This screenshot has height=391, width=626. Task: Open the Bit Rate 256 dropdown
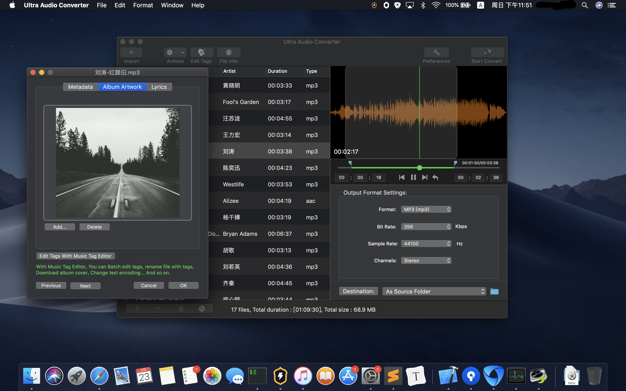click(x=426, y=226)
